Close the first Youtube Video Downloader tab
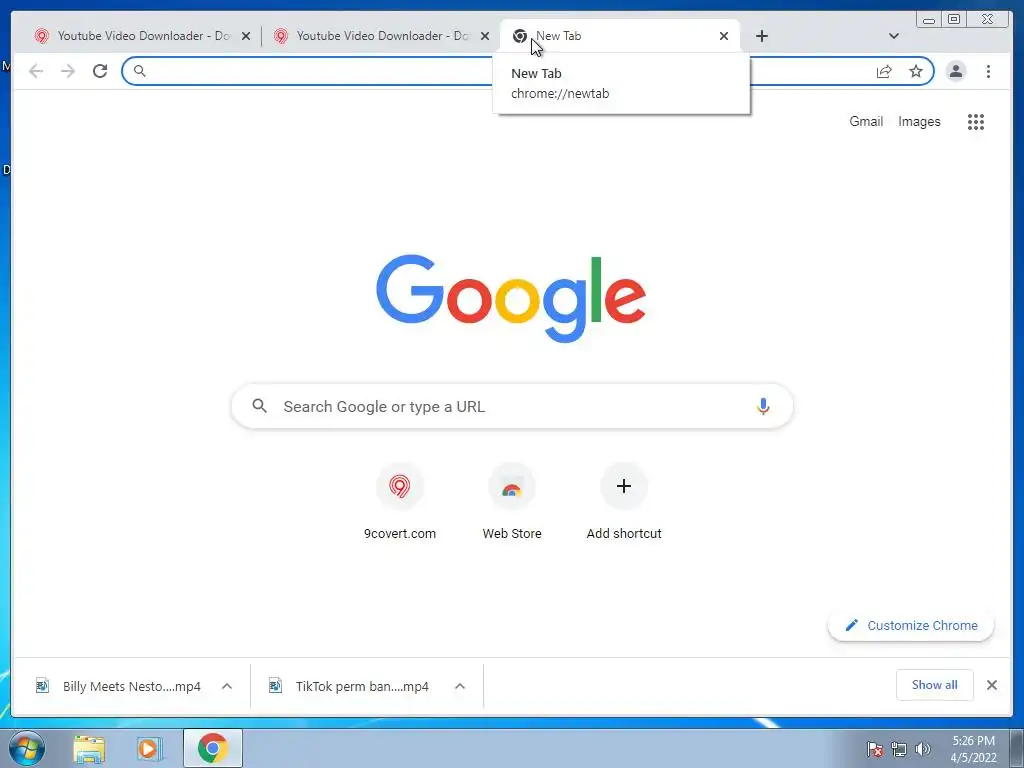 246,36
